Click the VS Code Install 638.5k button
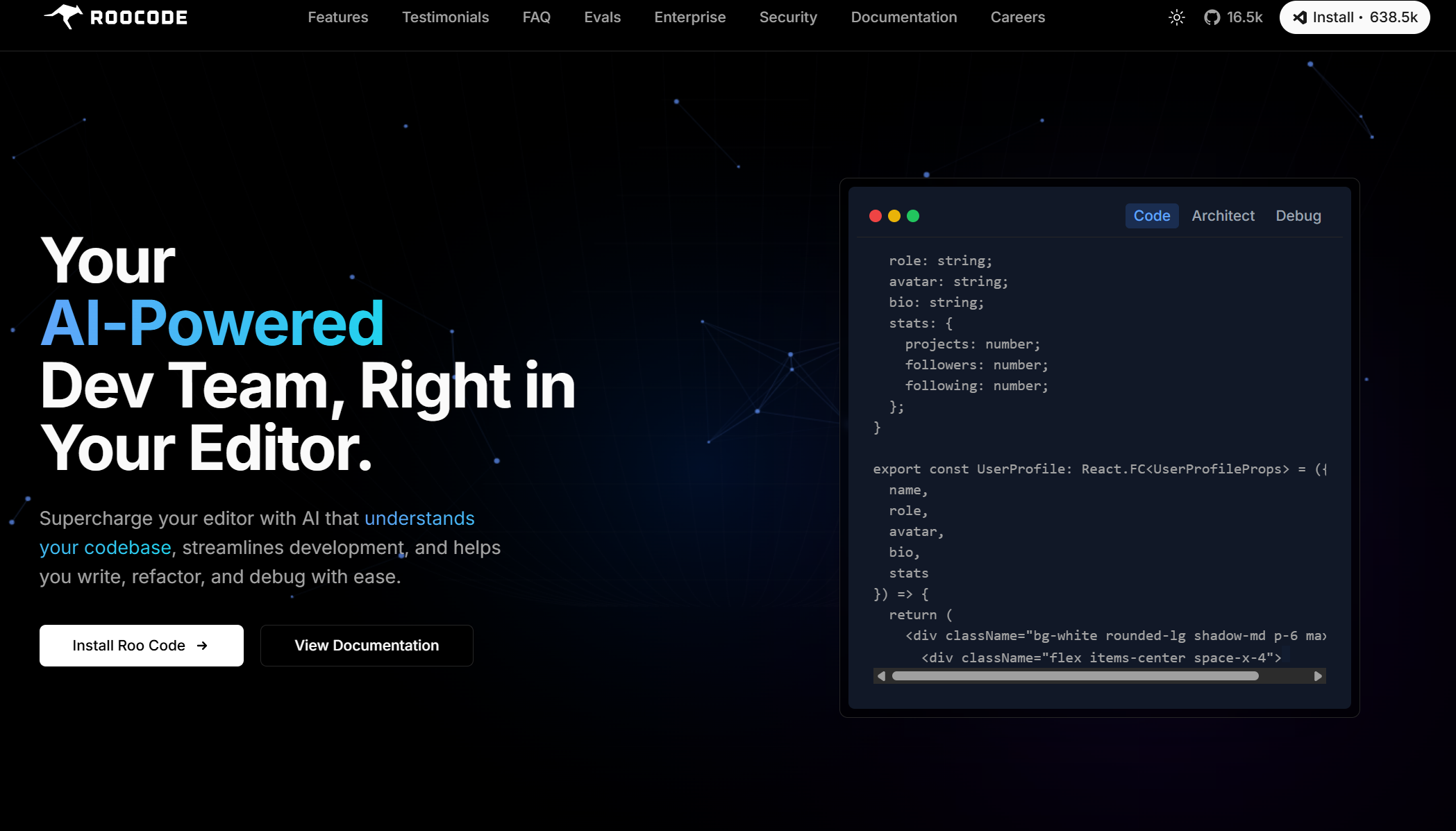 point(1354,17)
